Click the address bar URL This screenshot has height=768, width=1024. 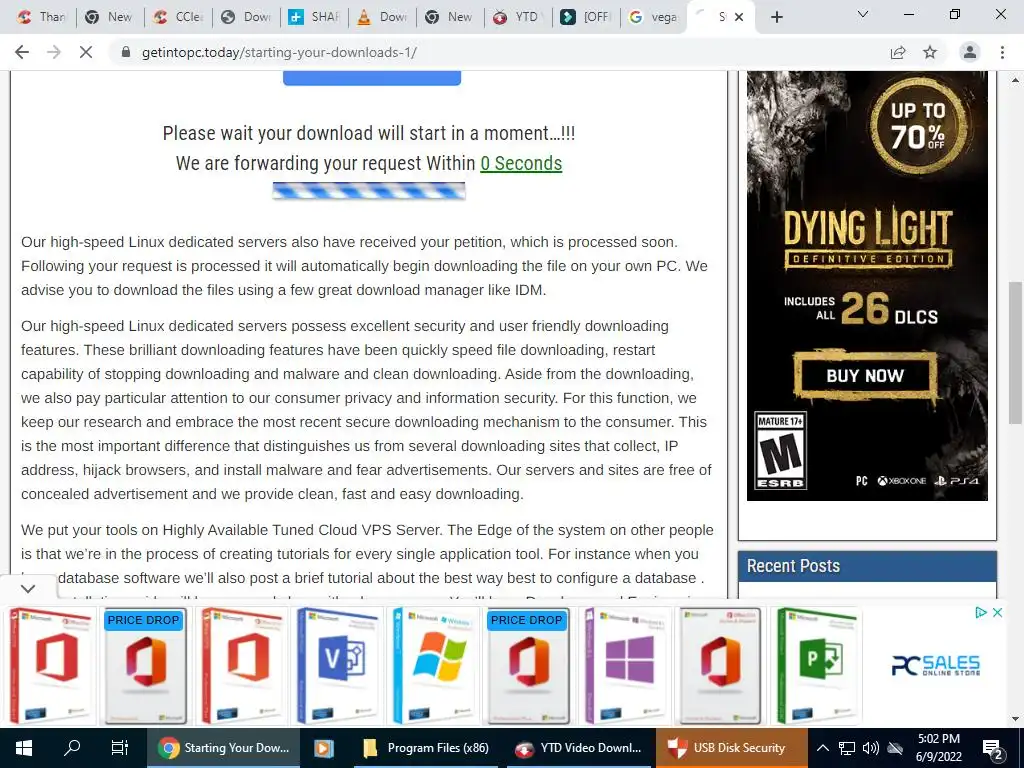pos(279,52)
